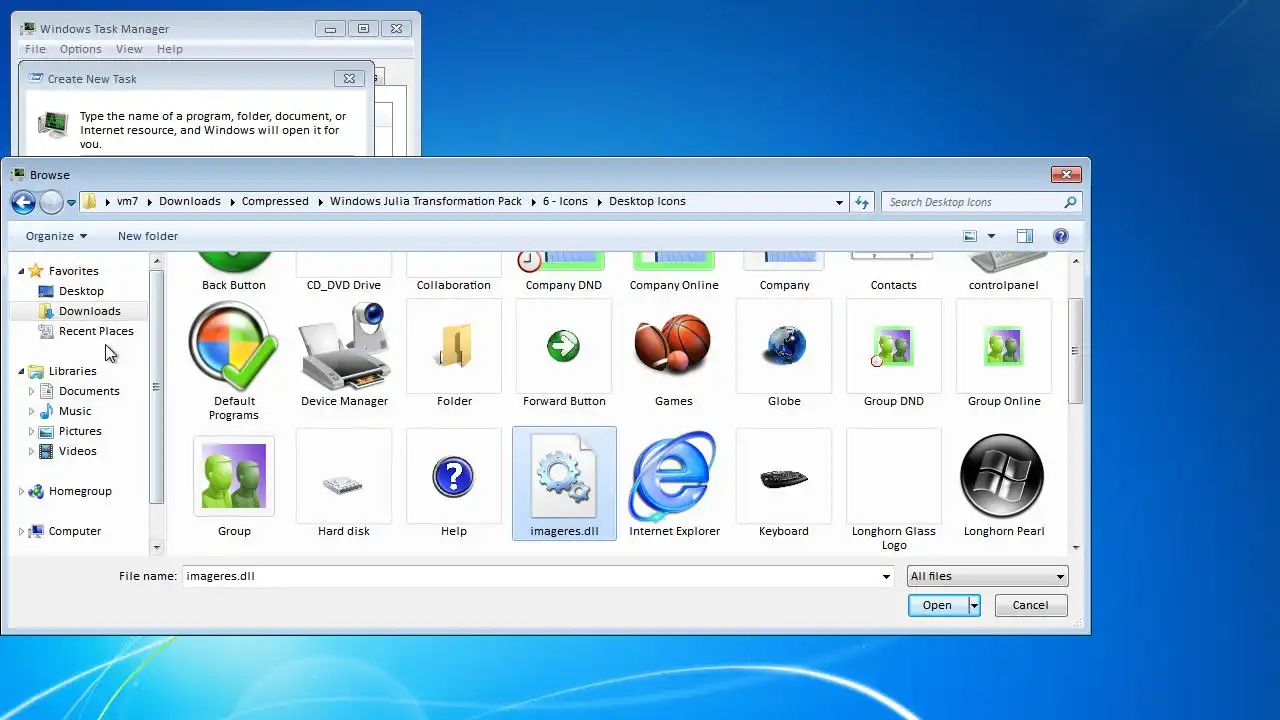1280x720 pixels.
Task: Select the Help icon file
Action: click(x=454, y=483)
